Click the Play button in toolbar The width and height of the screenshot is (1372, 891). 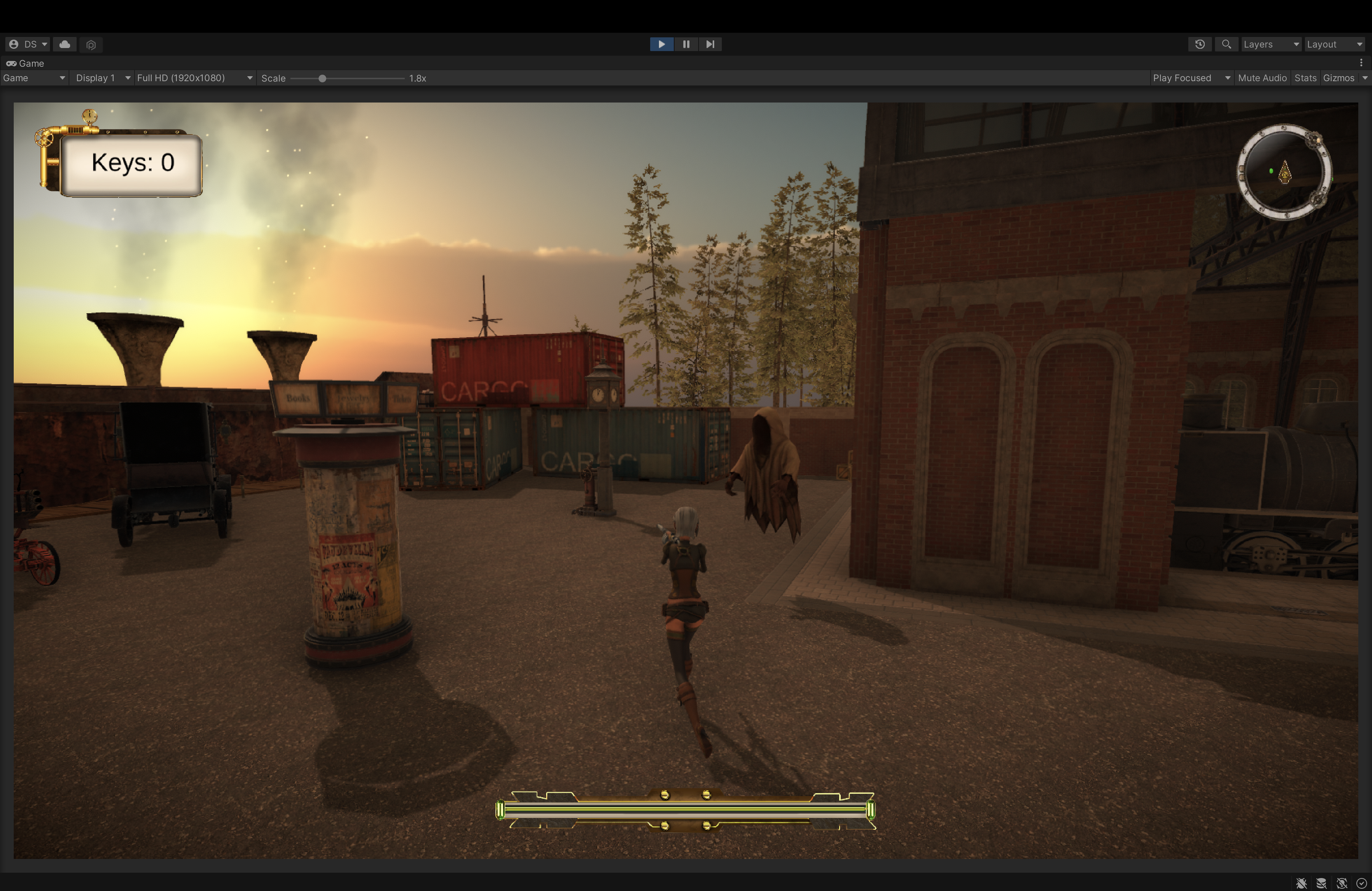coord(661,44)
